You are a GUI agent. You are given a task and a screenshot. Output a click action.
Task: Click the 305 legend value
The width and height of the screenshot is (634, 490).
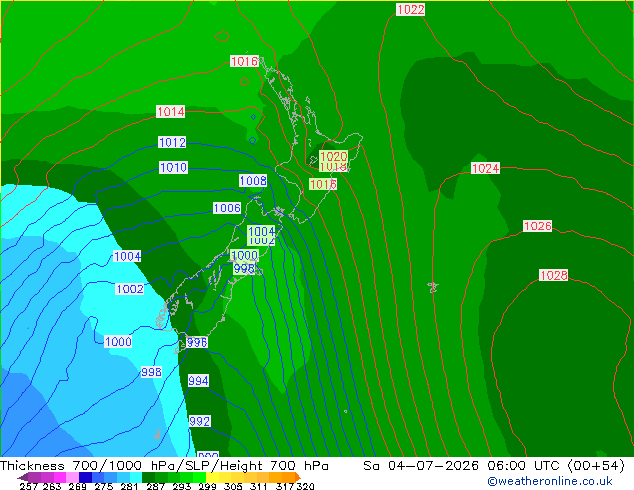tap(233, 486)
